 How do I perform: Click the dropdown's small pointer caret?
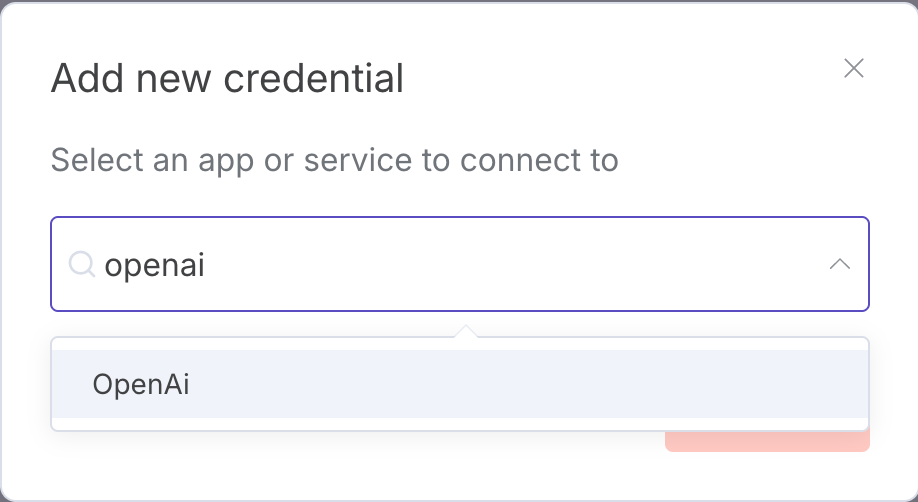464,331
